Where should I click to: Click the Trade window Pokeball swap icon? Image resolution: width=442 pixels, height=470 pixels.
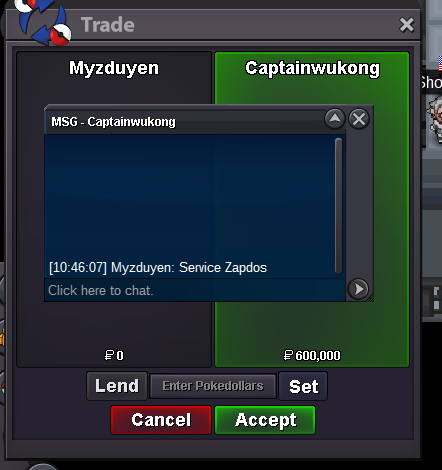tap(43, 21)
